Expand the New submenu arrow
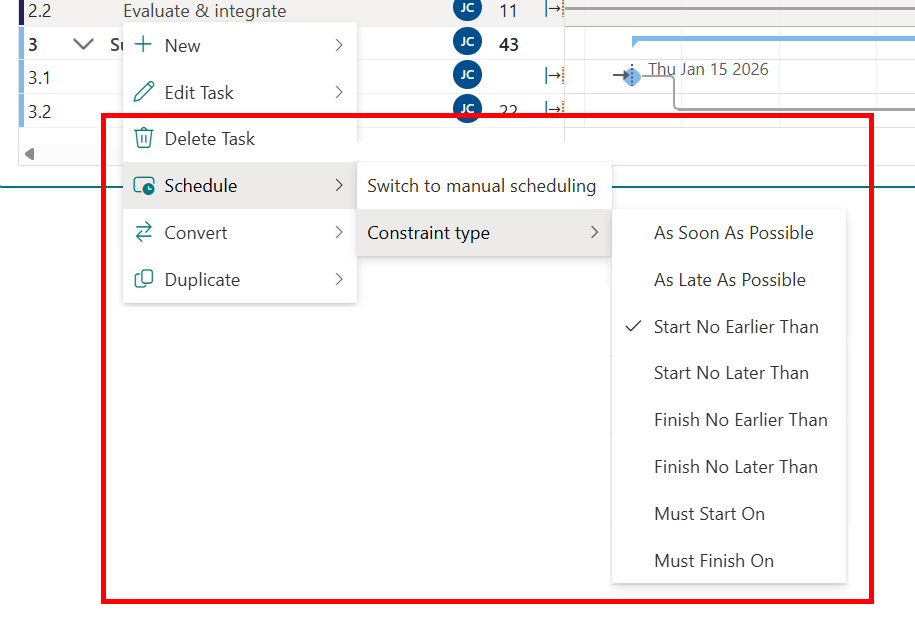The image size is (915, 628). point(339,45)
